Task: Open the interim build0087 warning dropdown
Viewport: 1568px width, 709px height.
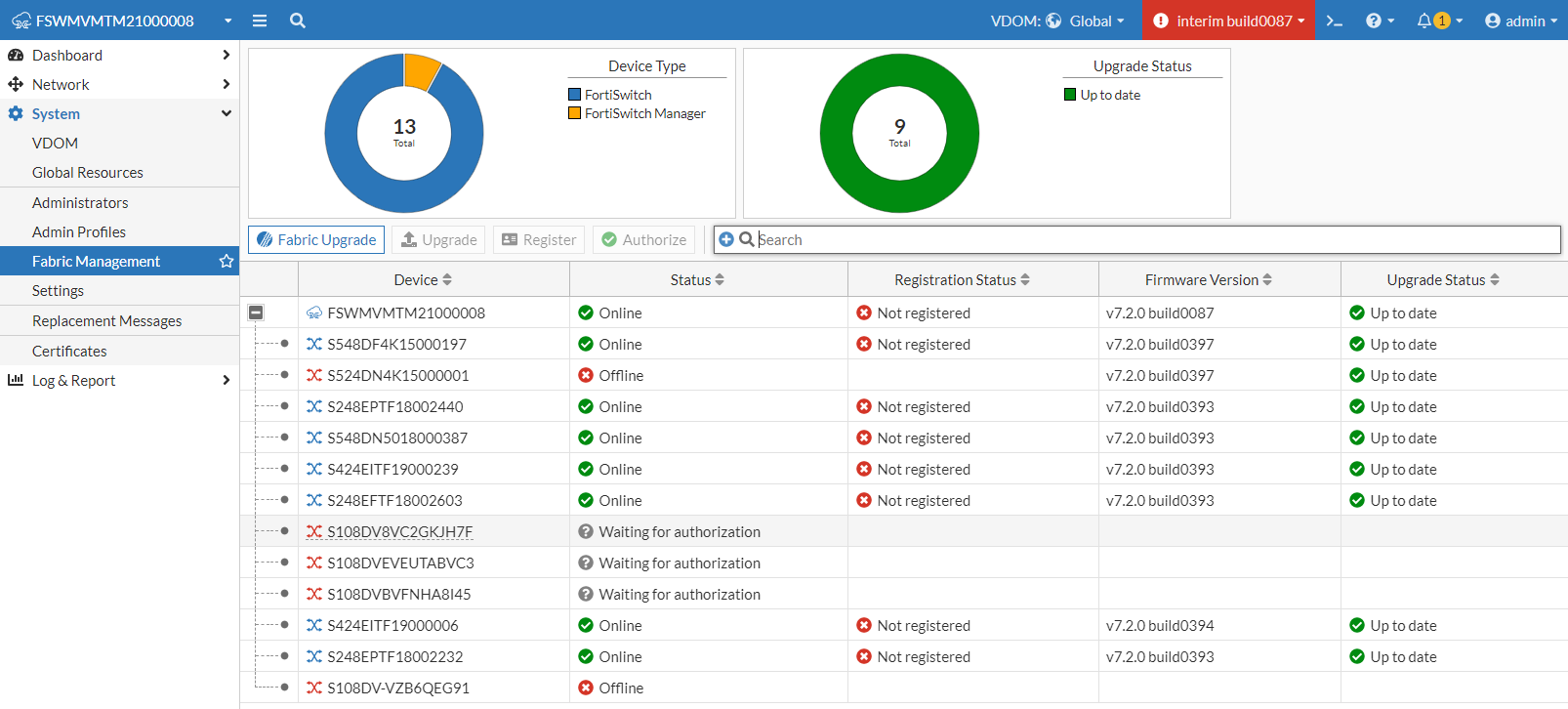Action: 1229,21
